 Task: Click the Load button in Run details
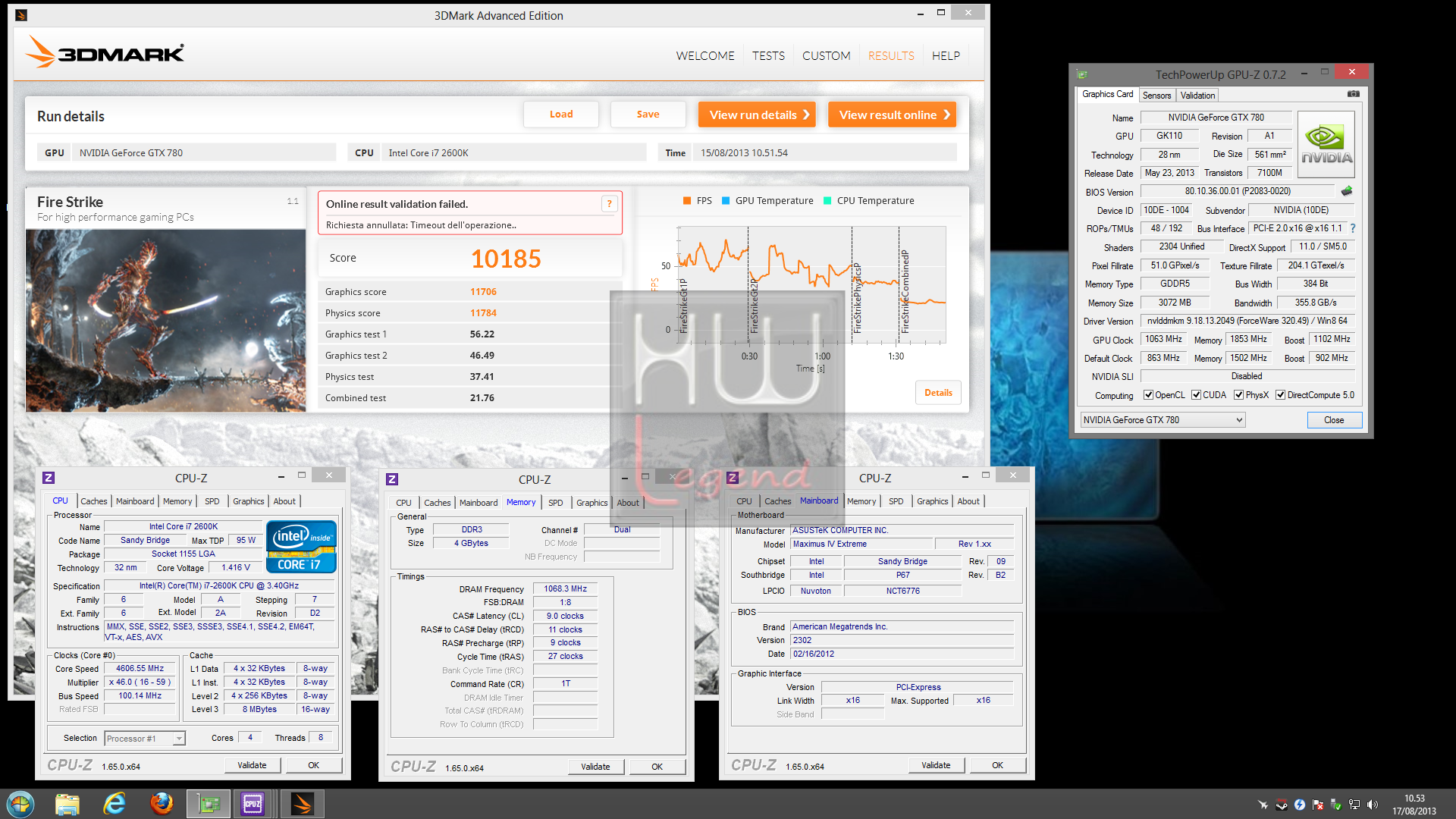click(x=561, y=115)
